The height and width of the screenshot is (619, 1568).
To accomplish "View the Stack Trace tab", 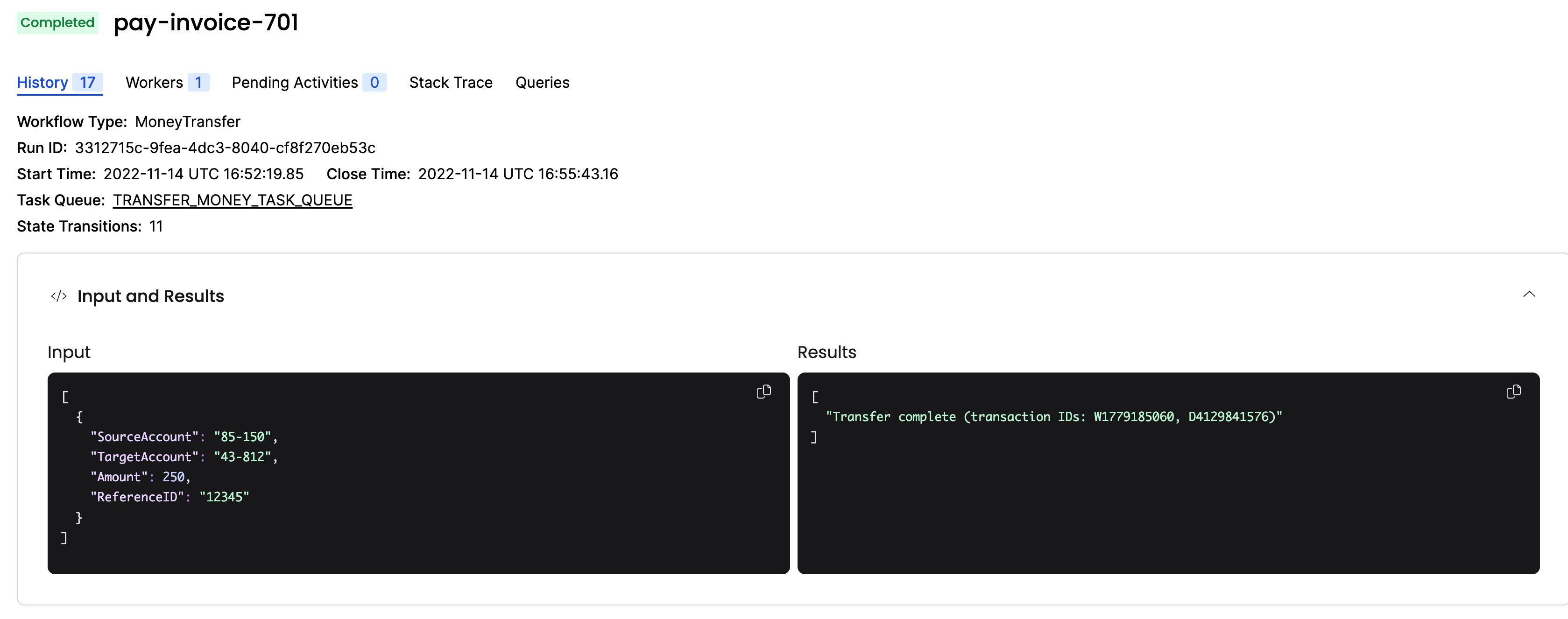I will click(451, 82).
